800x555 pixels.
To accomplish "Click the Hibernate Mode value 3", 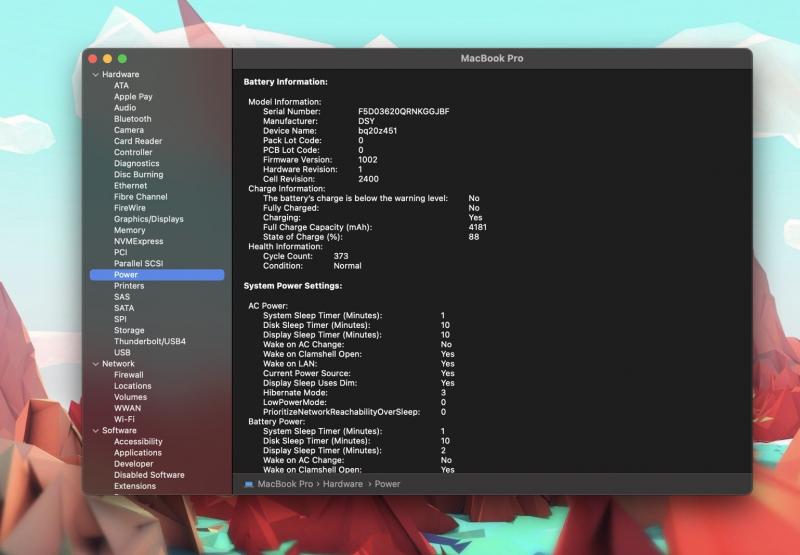I will coord(443,393).
